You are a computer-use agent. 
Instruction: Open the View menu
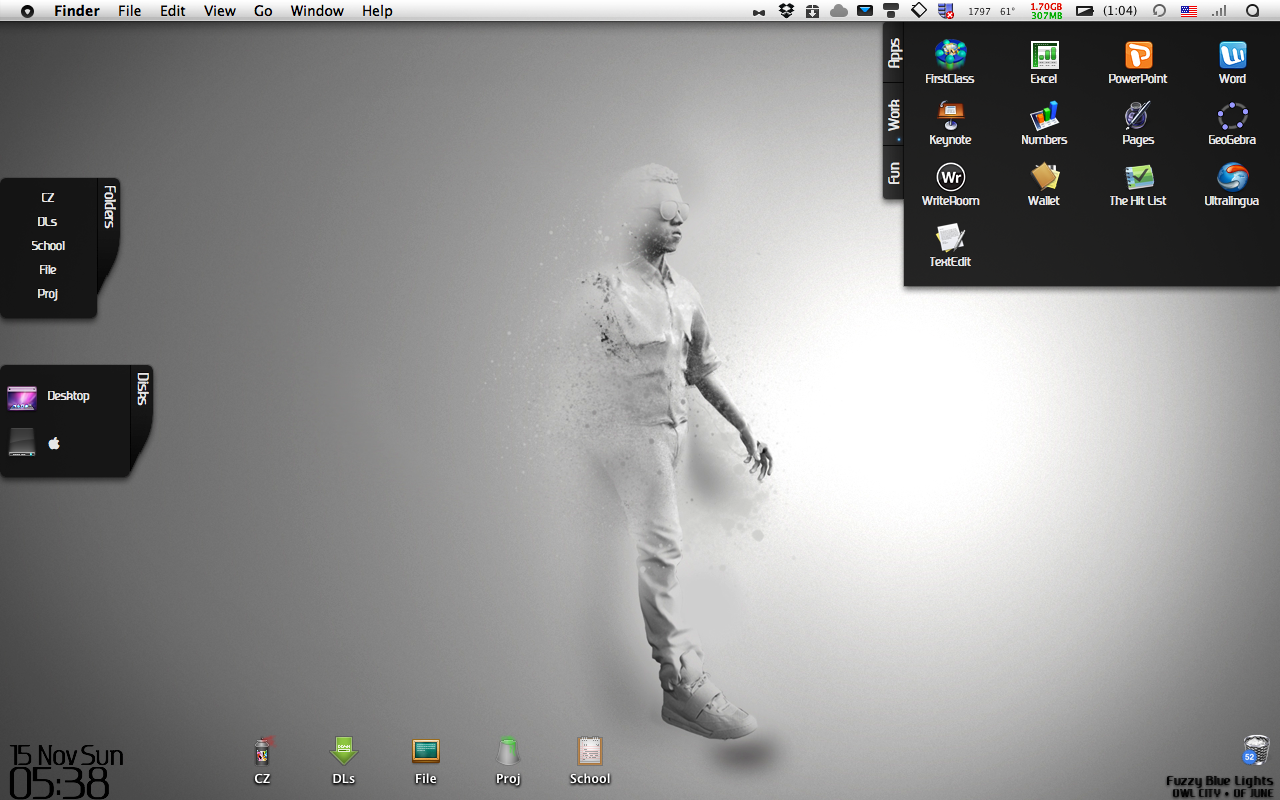pyautogui.click(x=220, y=11)
